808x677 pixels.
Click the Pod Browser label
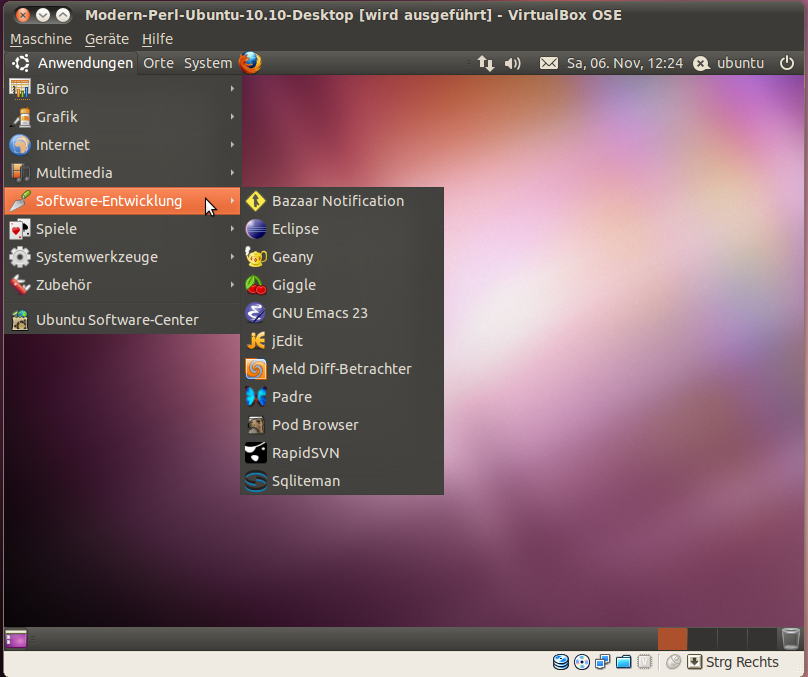point(315,425)
